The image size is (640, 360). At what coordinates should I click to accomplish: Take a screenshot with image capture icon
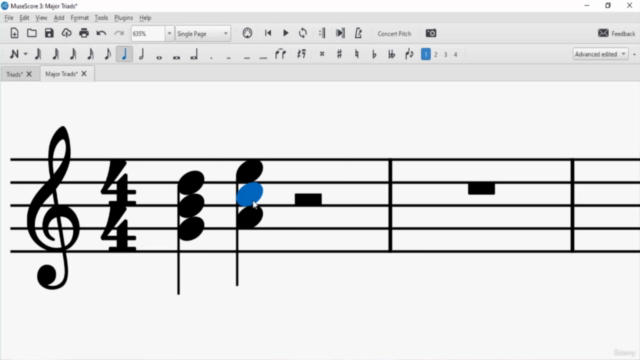point(431,33)
